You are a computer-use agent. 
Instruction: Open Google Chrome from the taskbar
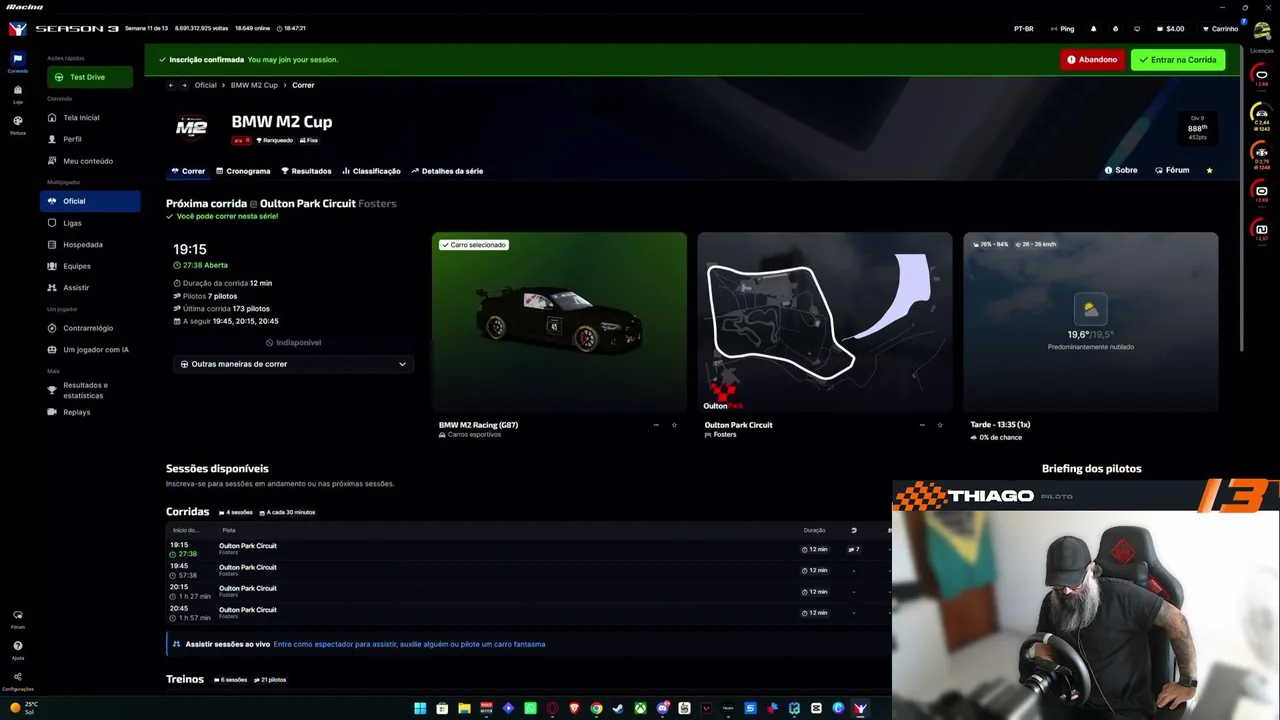tap(596, 708)
